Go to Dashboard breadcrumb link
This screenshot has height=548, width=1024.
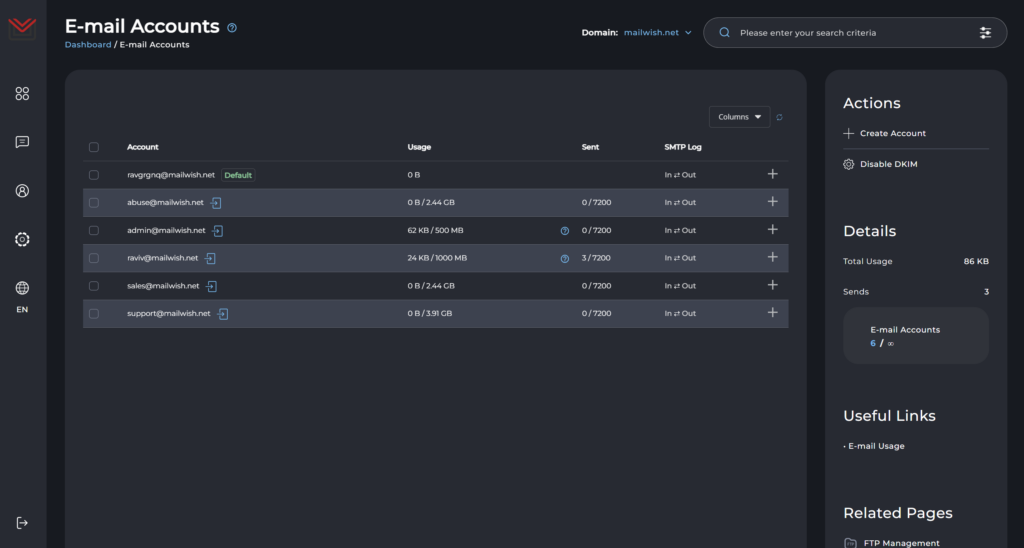pyautogui.click(x=88, y=45)
